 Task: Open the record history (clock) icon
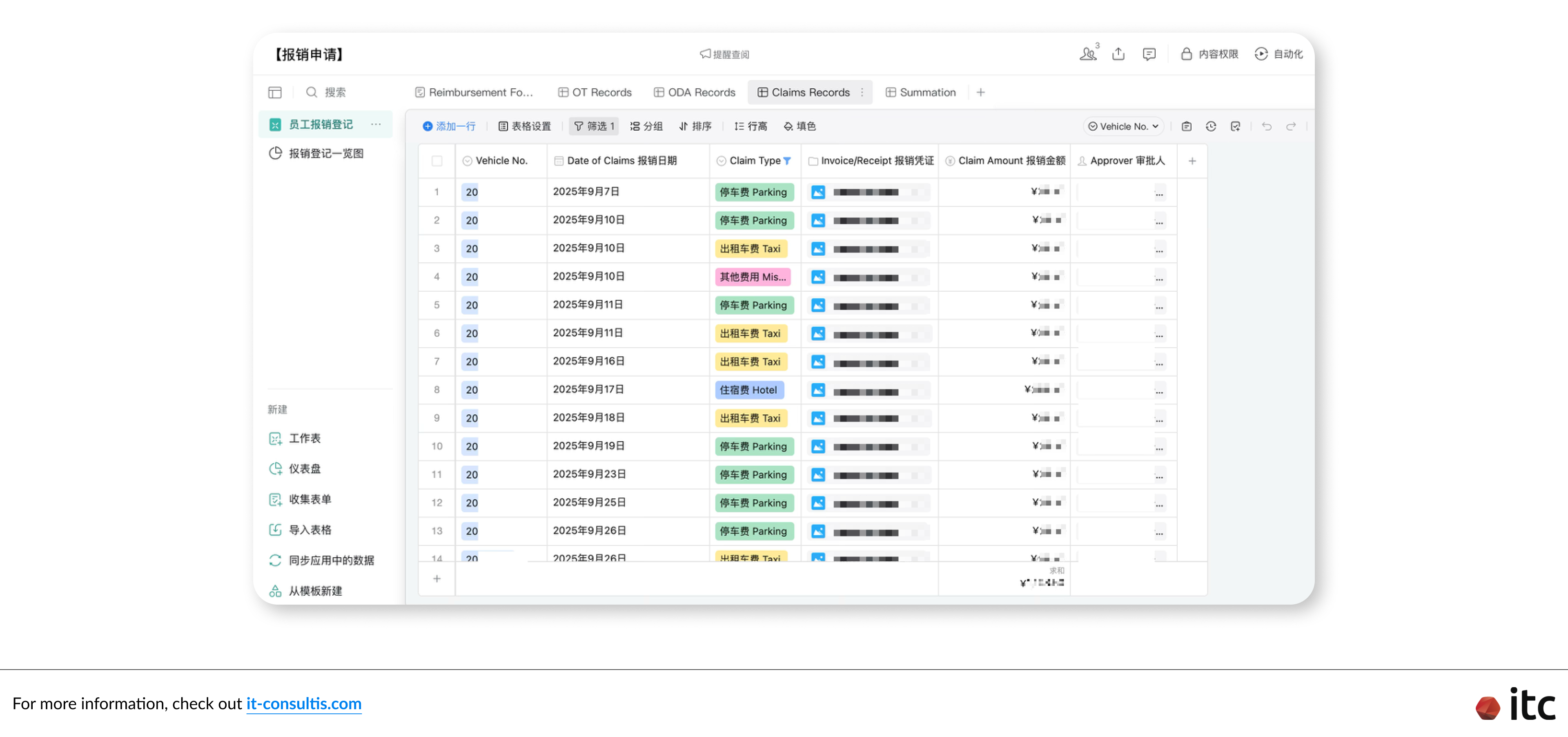pyautogui.click(x=1211, y=126)
